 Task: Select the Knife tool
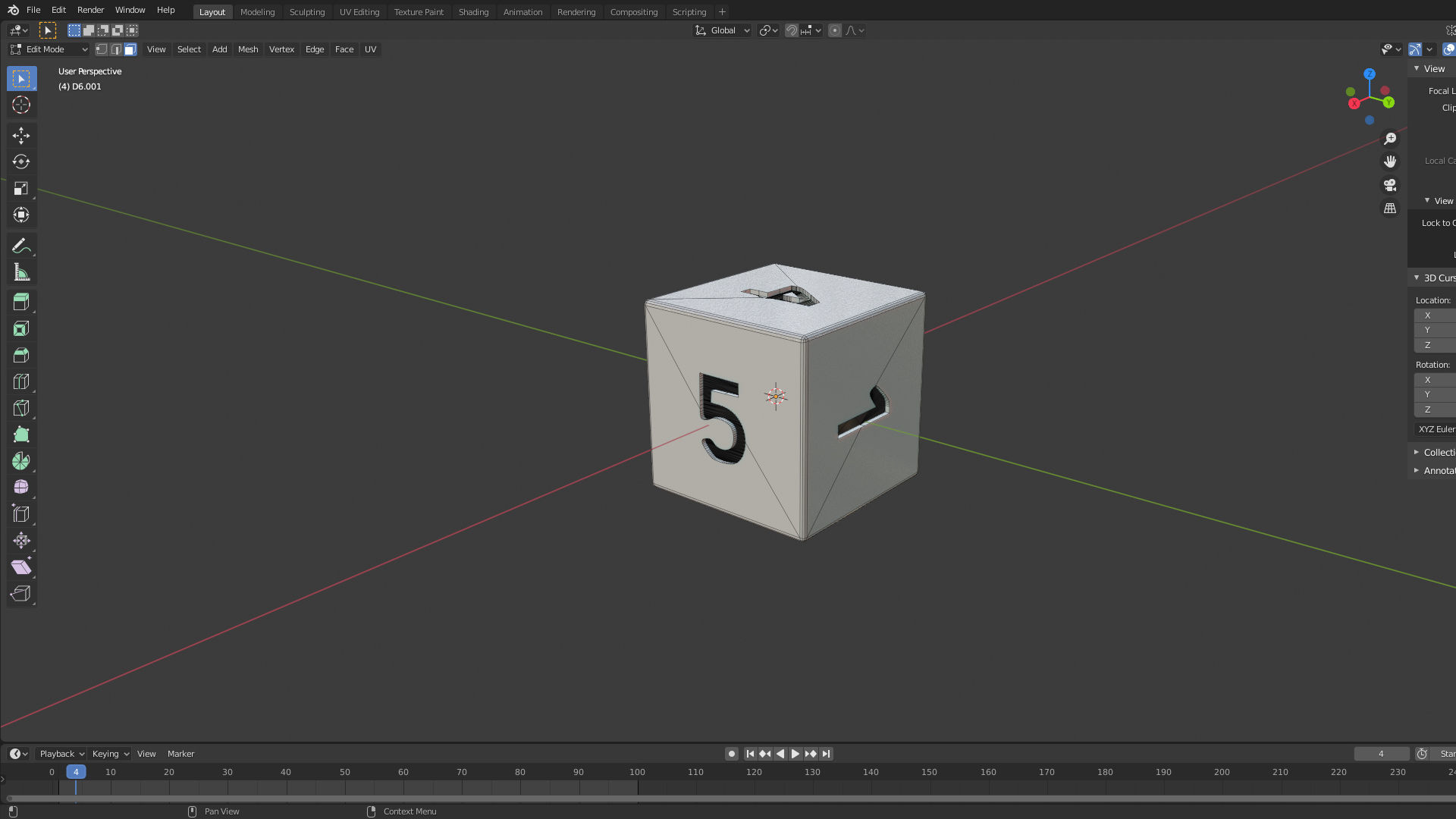click(21, 409)
